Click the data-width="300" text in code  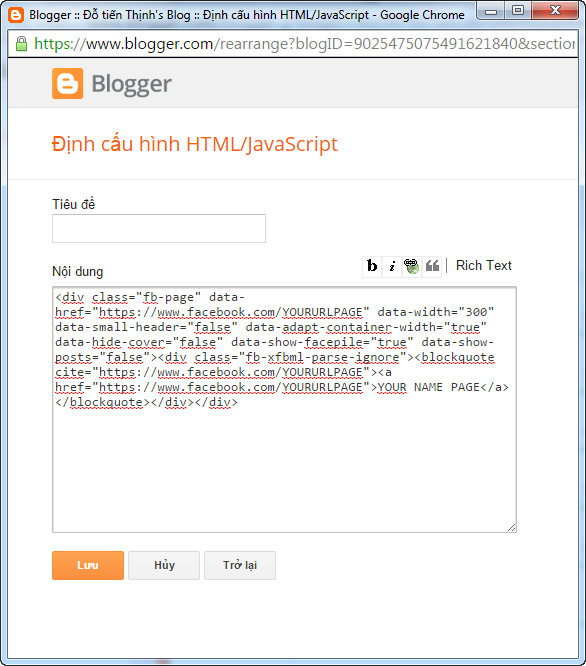436,312
